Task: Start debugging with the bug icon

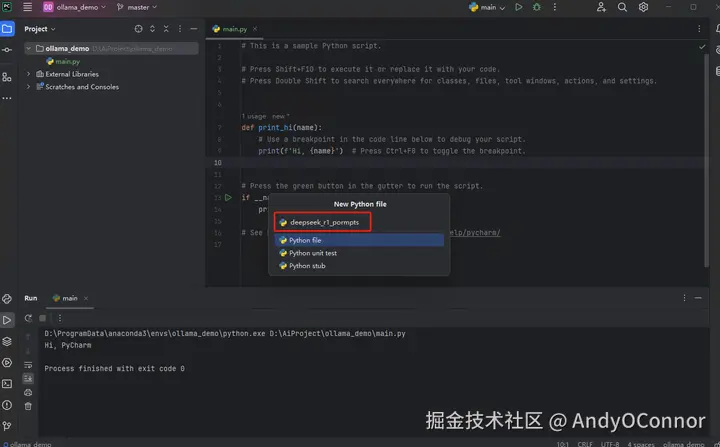Action: tap(536, 7)
